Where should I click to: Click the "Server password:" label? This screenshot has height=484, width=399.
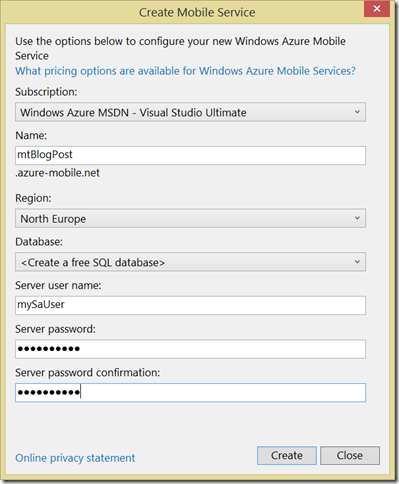55,329
